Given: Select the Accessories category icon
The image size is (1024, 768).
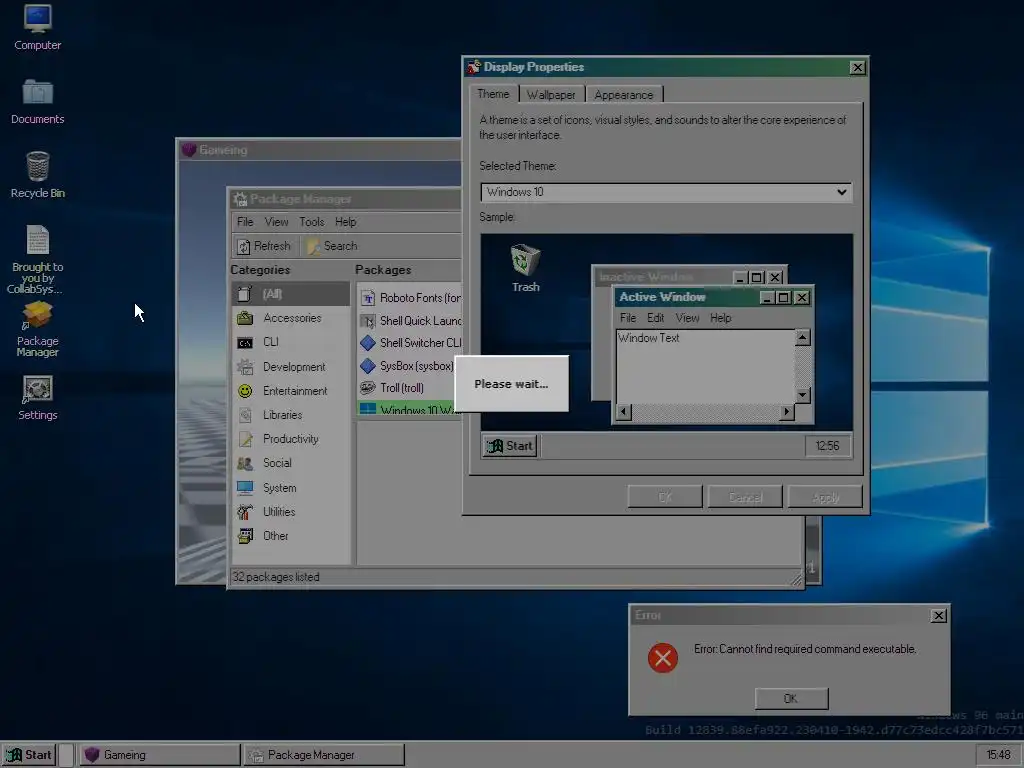Looking at the screenshot, I should (x=245, y=318).
